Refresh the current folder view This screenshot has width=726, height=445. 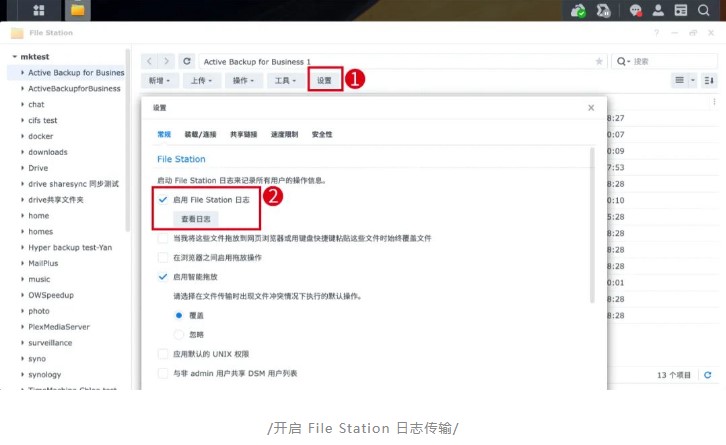(187, 61)
